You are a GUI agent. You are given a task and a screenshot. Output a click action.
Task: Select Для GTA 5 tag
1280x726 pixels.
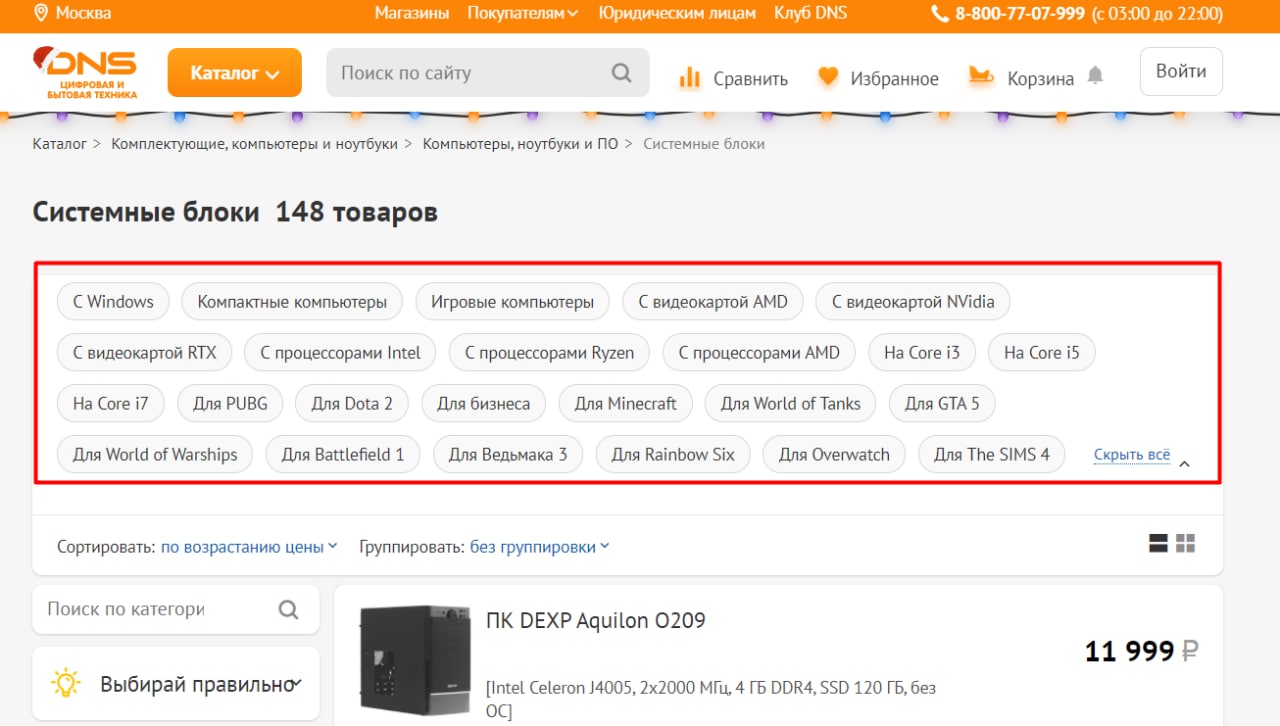point(942,404)
